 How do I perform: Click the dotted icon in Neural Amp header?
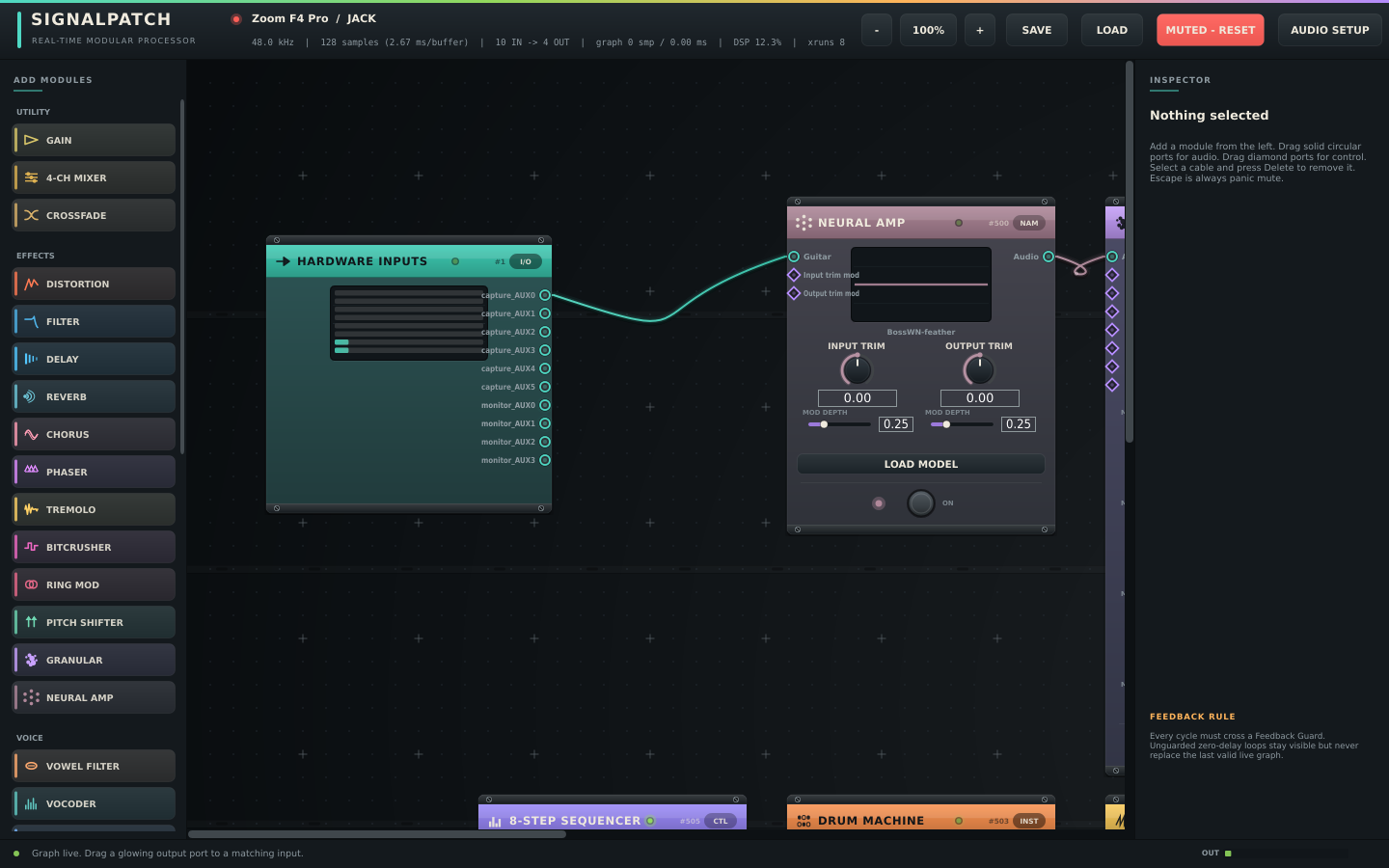(803, 223)
